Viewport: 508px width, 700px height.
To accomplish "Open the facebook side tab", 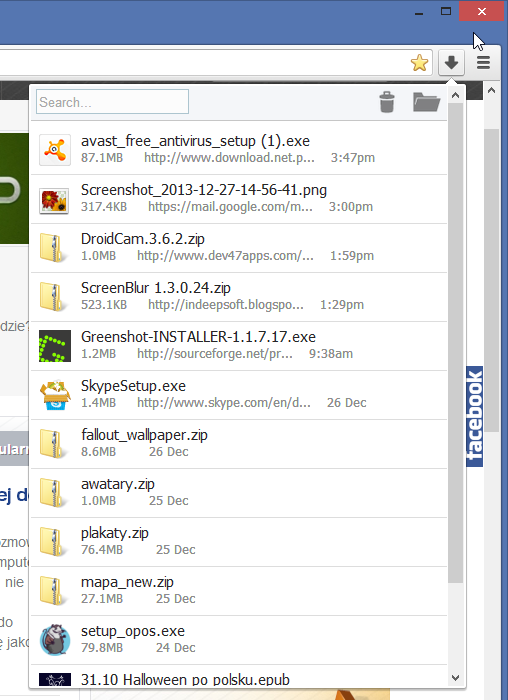I will [475, 416].
